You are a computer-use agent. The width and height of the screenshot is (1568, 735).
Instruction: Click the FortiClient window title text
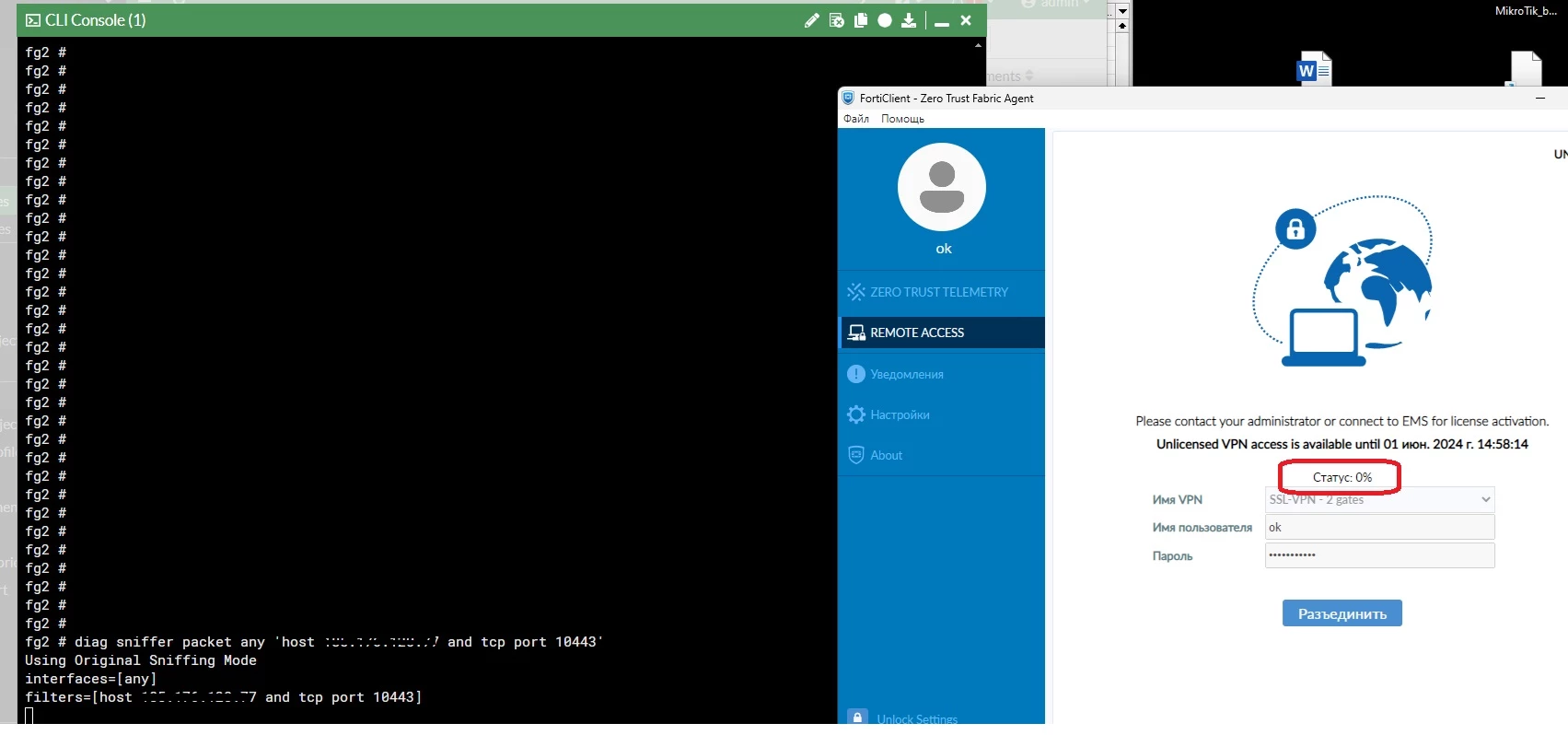[947, 98]
